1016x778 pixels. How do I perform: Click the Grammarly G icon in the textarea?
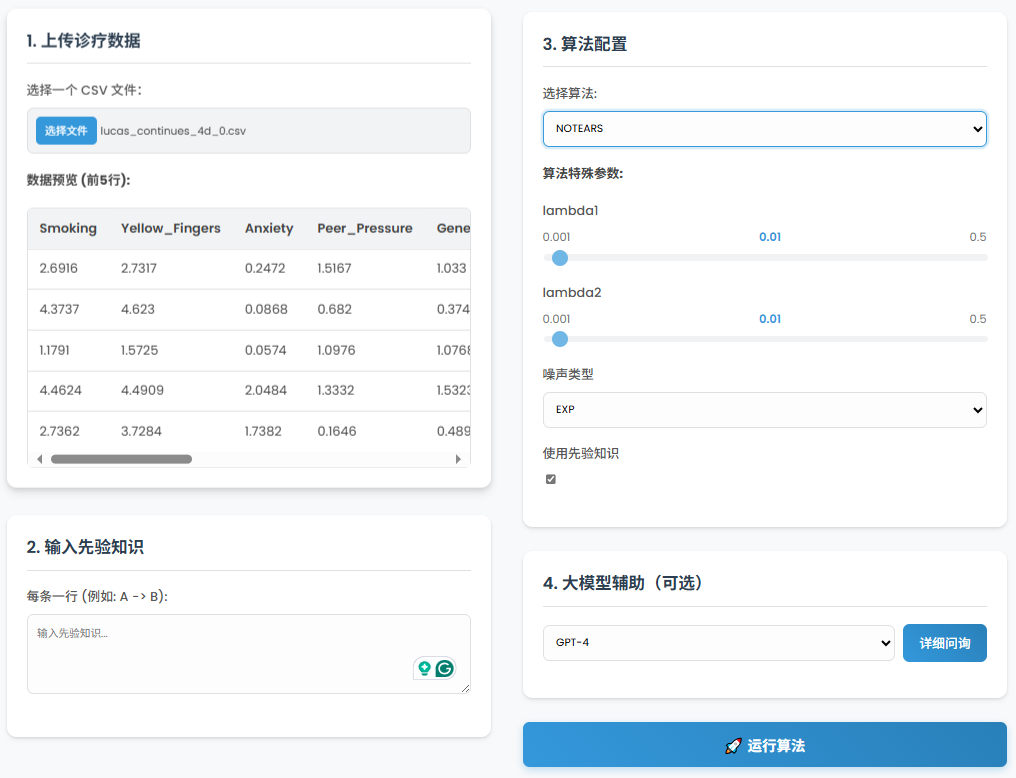pos(445,669)
